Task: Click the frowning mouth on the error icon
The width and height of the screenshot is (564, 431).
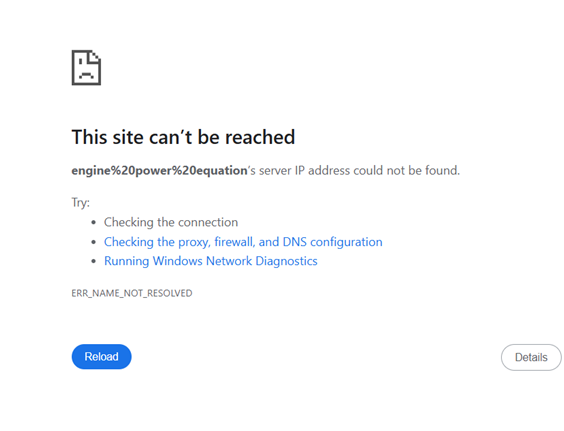Action: click(86, 75)
